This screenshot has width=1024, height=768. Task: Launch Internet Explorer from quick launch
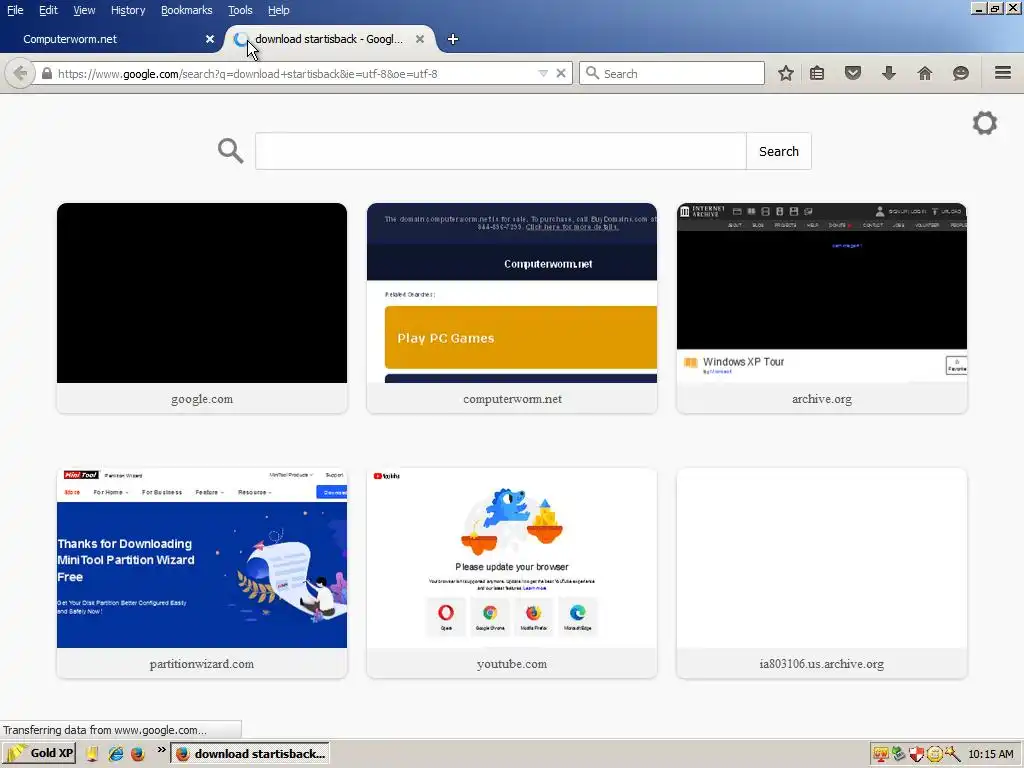point(116,754)
